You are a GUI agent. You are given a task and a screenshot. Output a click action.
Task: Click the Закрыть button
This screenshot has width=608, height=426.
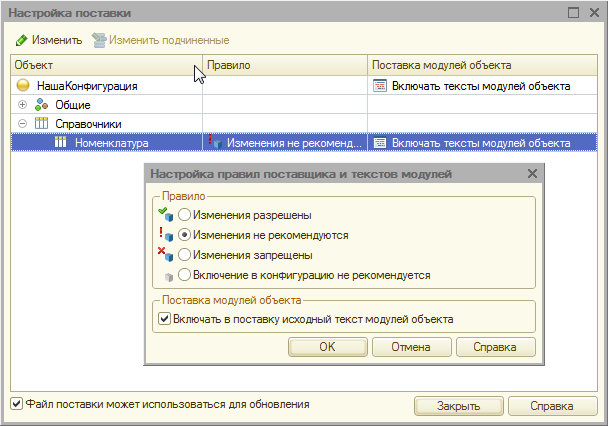459,405
